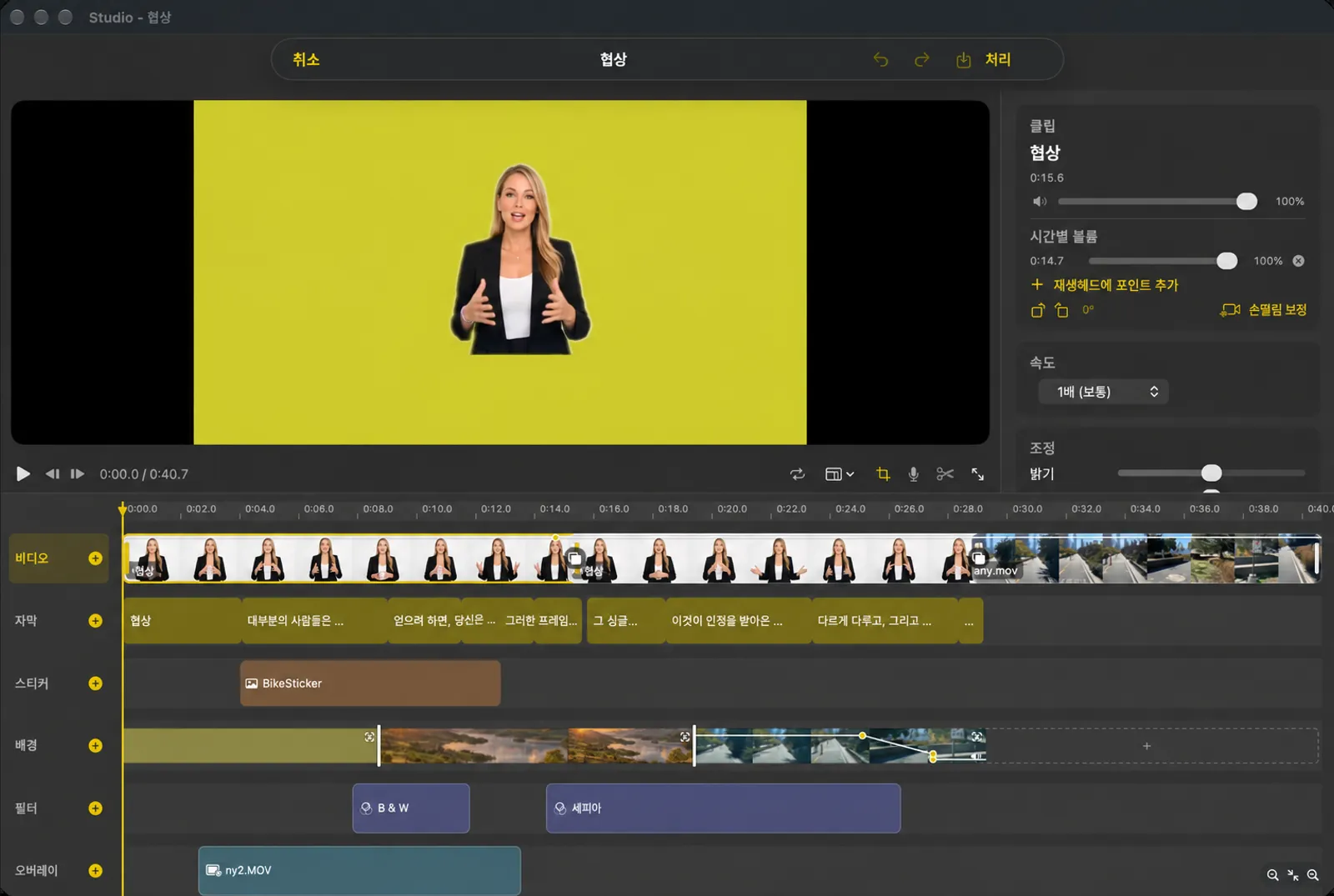
Task: Select the B & W filter clip
Action: [411, 808]
